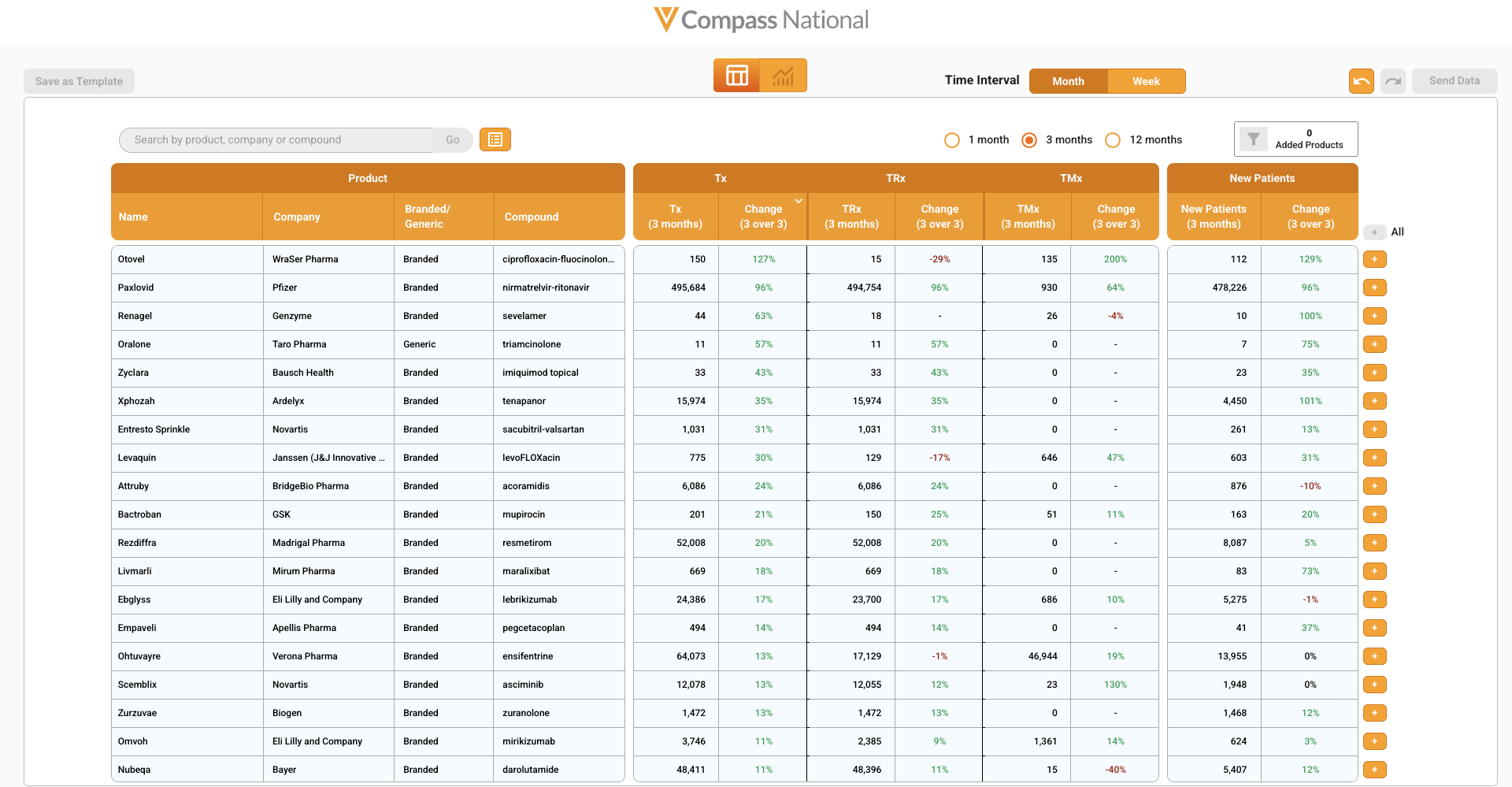This screenshot has width=1512, height=787.
Task: Sort by New Patients Change column
Action: pyautogui.click(x=1310, y=217)
